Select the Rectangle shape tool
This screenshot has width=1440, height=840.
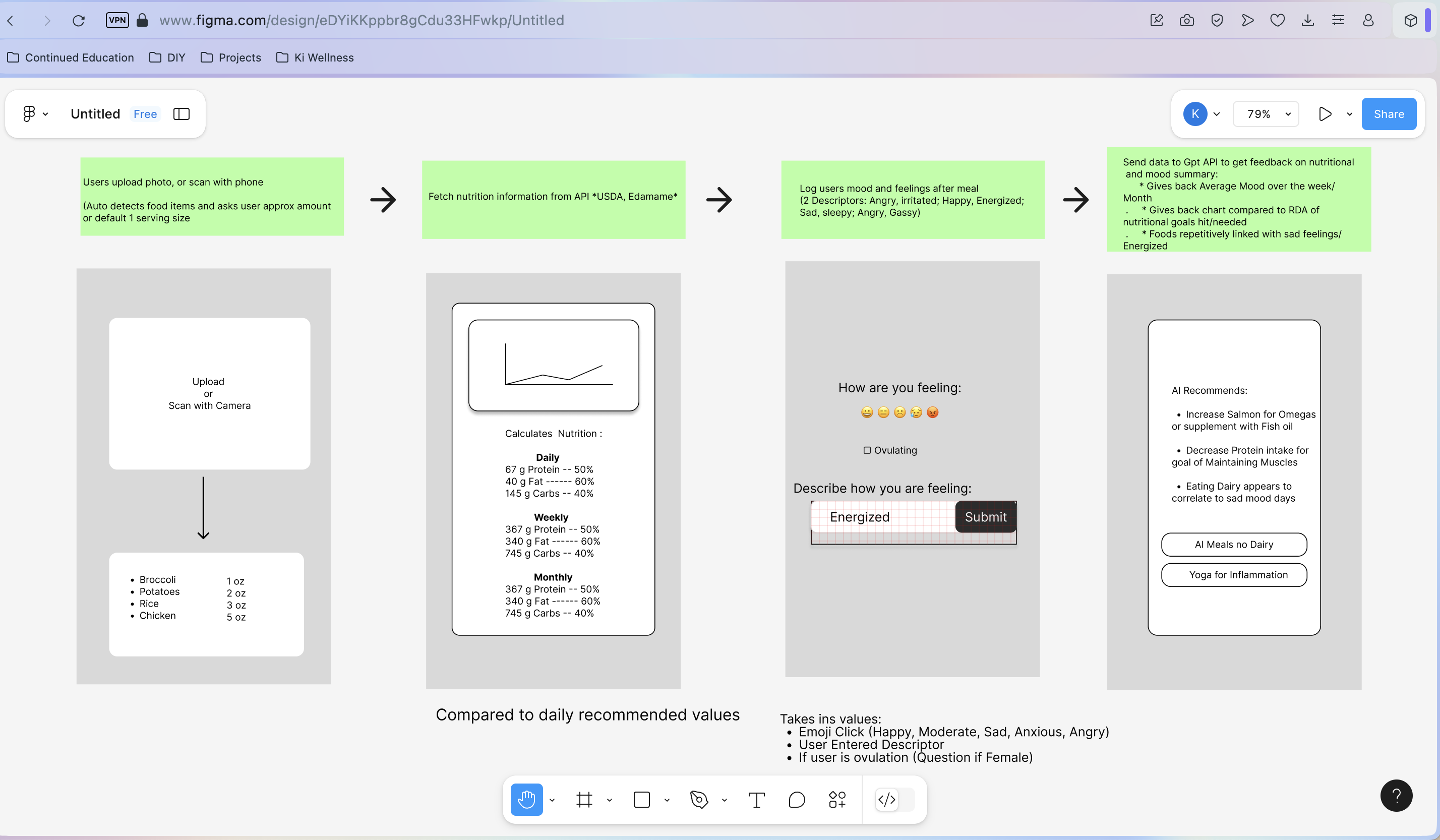click(642, 800)
